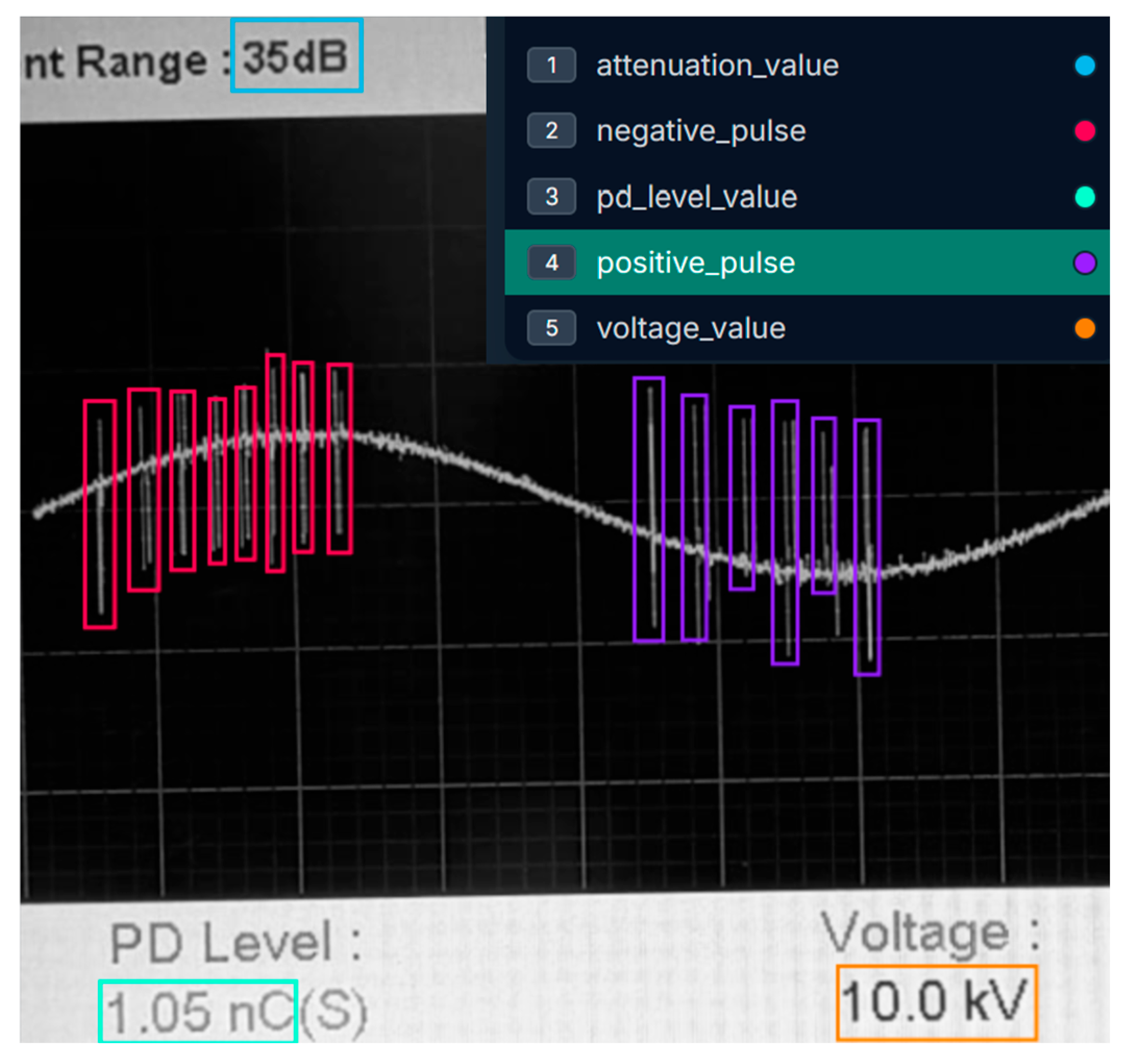Click the purple positive_pulse color dot
The height and width of the screenshot is (1064, 1128).
point(1084,263)
